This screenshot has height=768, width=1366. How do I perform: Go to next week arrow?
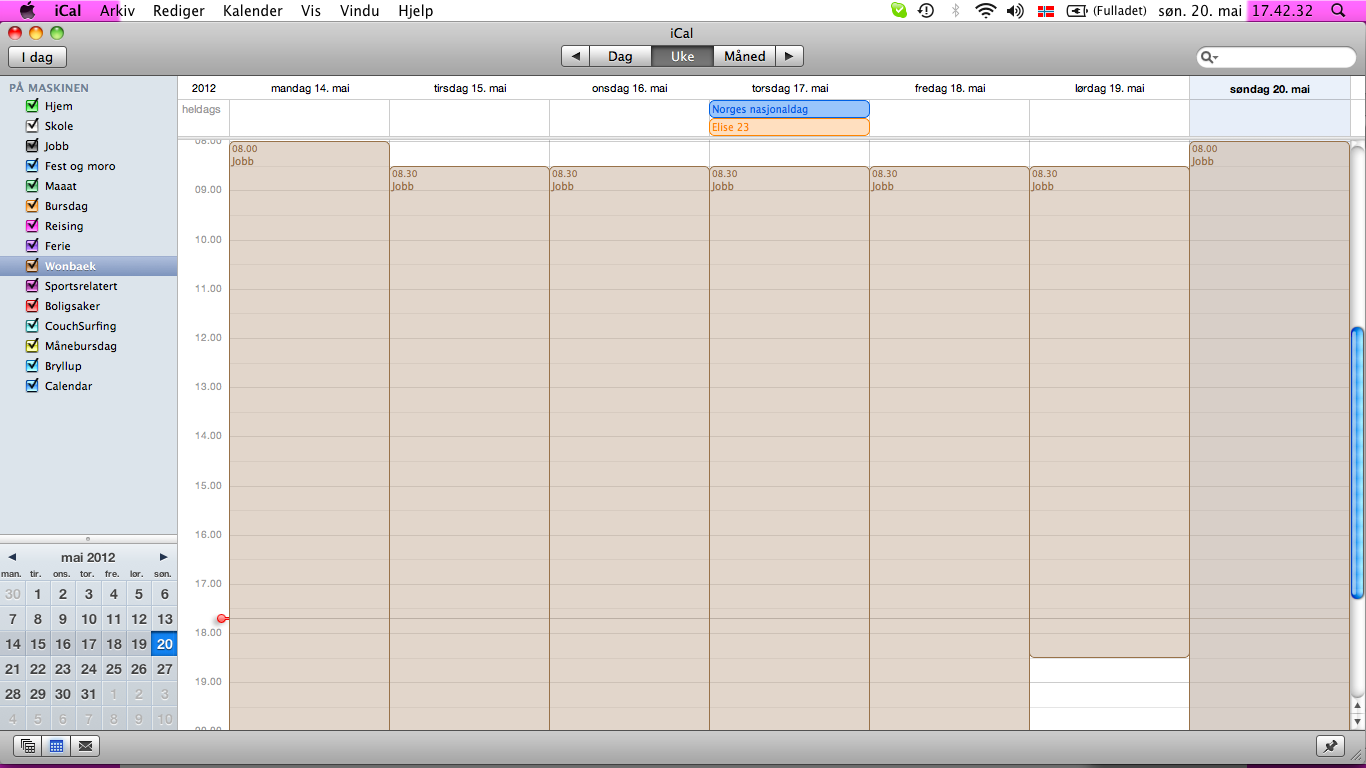pyautogui.click(x=789, y=56)
